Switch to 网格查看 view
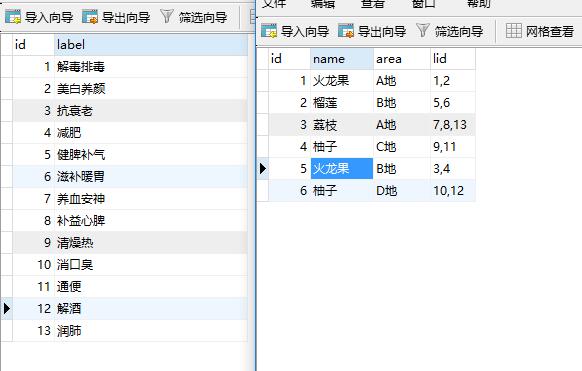 click(540, 31)
